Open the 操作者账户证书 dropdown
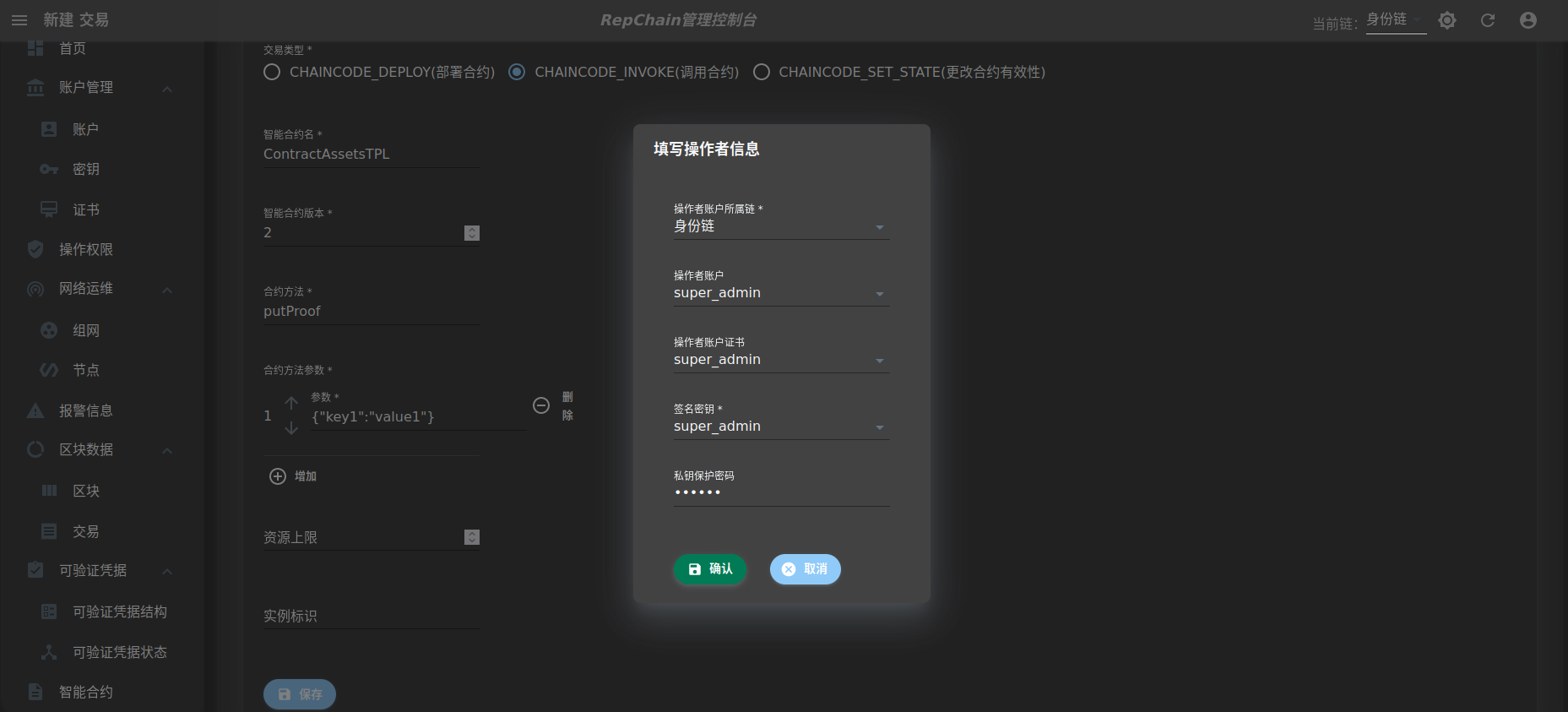This screenshot has height=712, width=1568. (781, 360)
